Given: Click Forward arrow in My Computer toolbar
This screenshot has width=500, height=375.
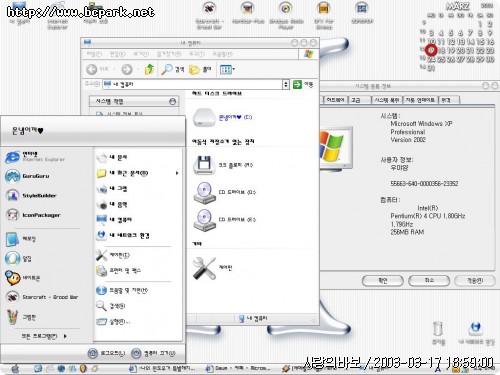Looking at the screenshot, I should point(127,69).
